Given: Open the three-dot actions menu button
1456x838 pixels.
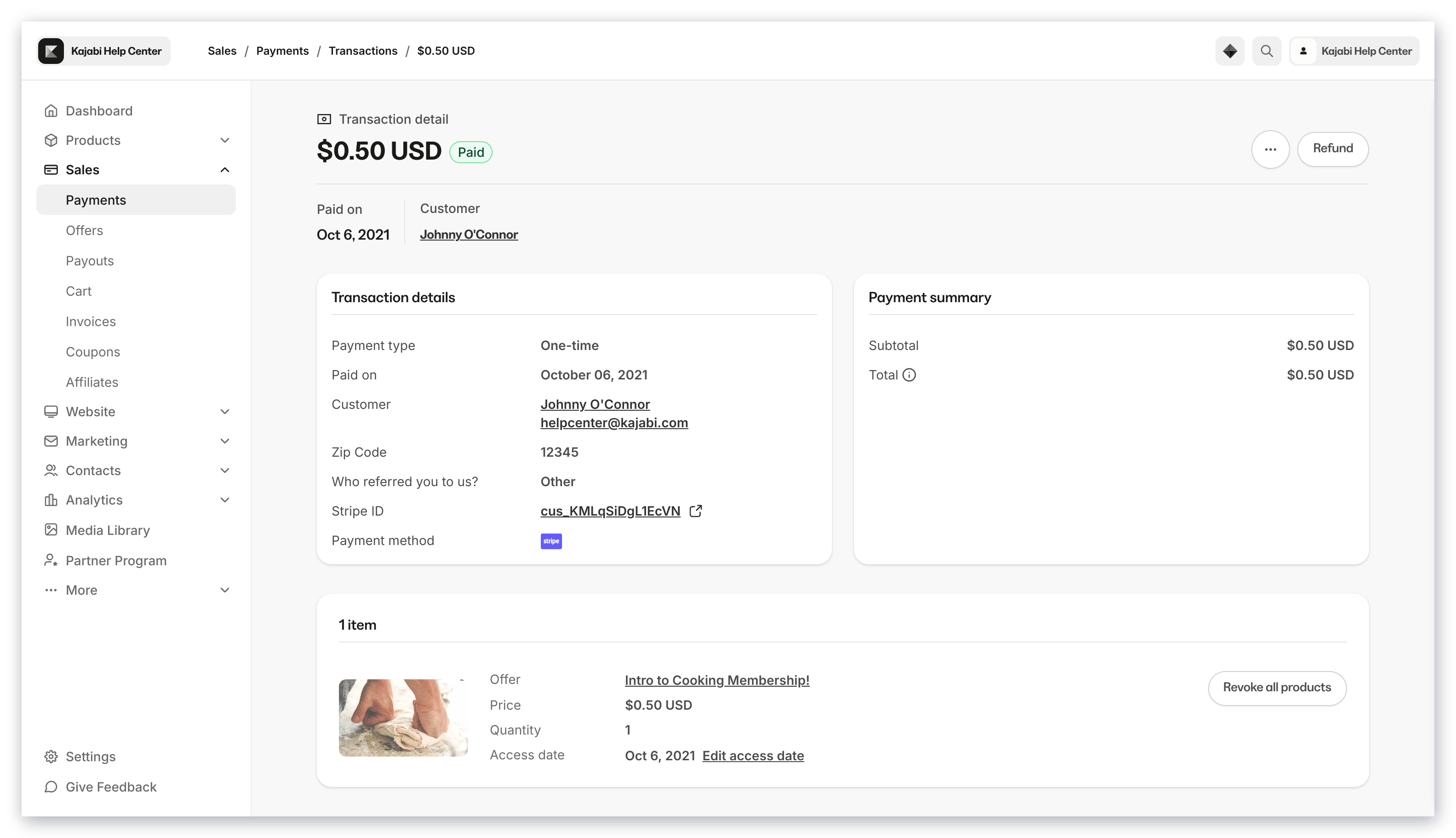Looking at the screenshot, I should (x=1270, y=149).
